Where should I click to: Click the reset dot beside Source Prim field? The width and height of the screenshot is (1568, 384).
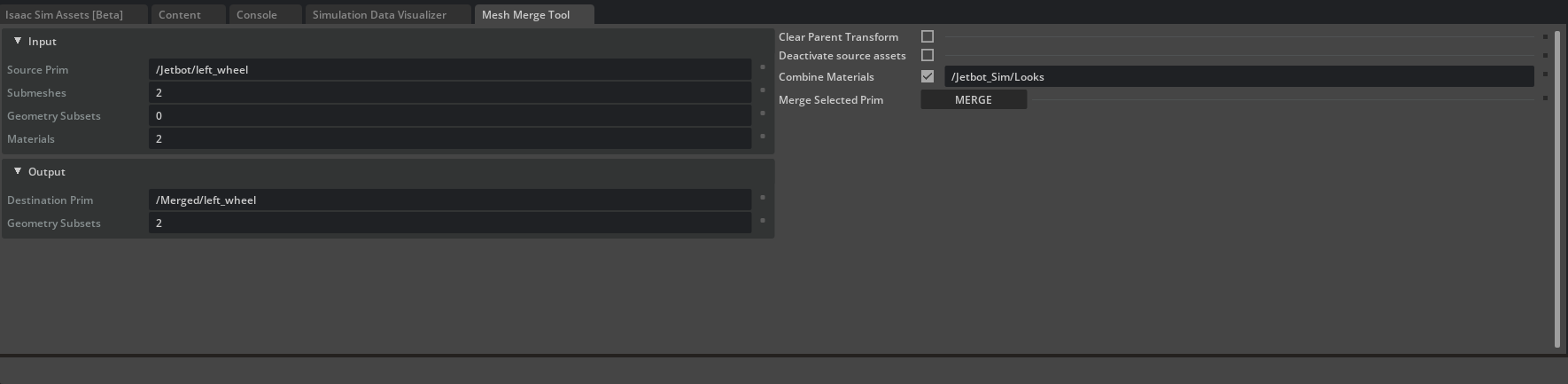(x=762, y=67)
